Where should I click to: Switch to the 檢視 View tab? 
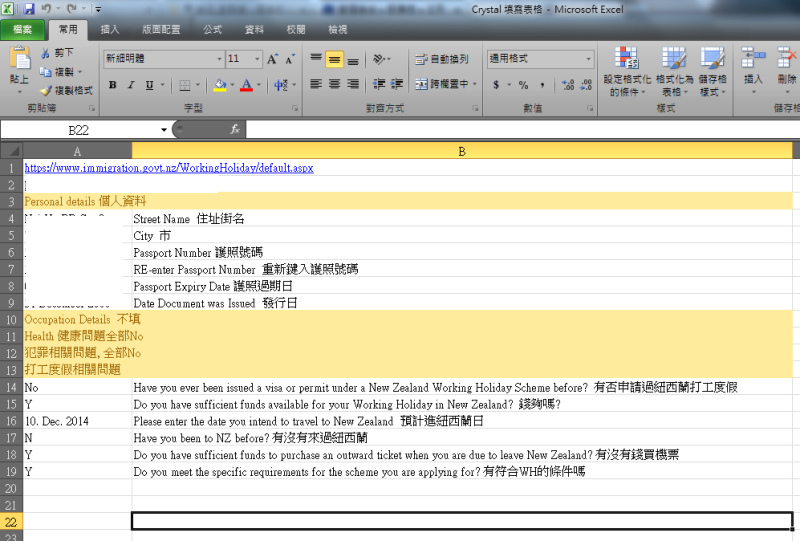click(x=338, y=30)
